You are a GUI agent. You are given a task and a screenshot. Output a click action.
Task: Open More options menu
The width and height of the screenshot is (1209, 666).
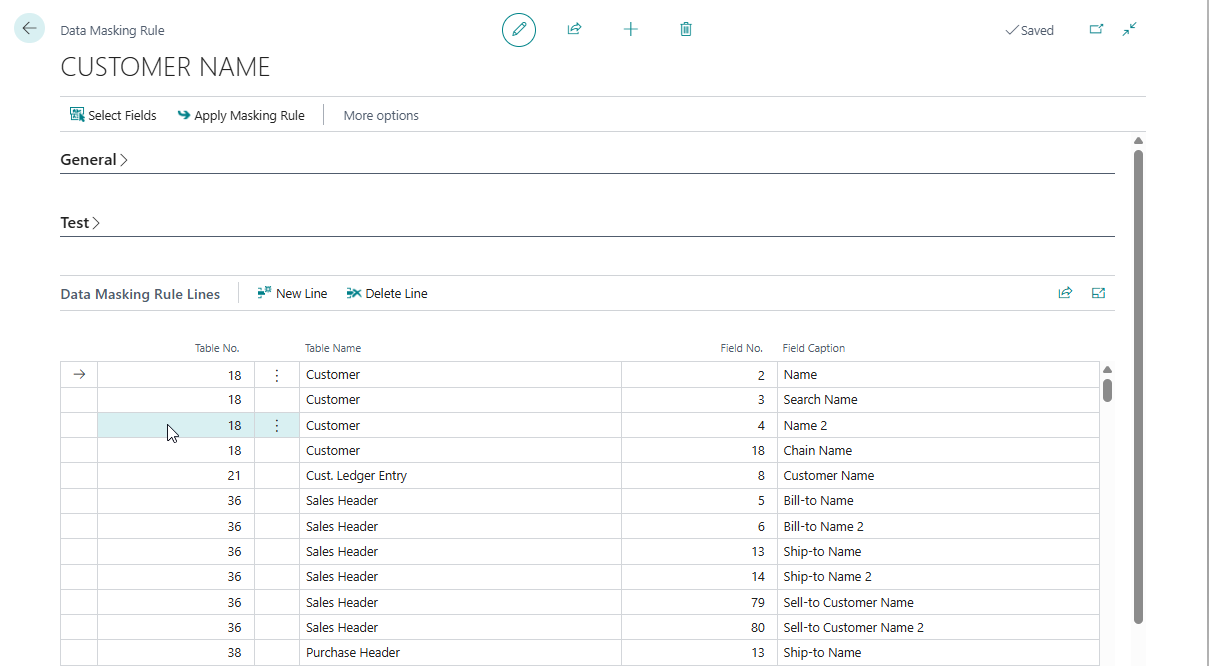[381, 115]
